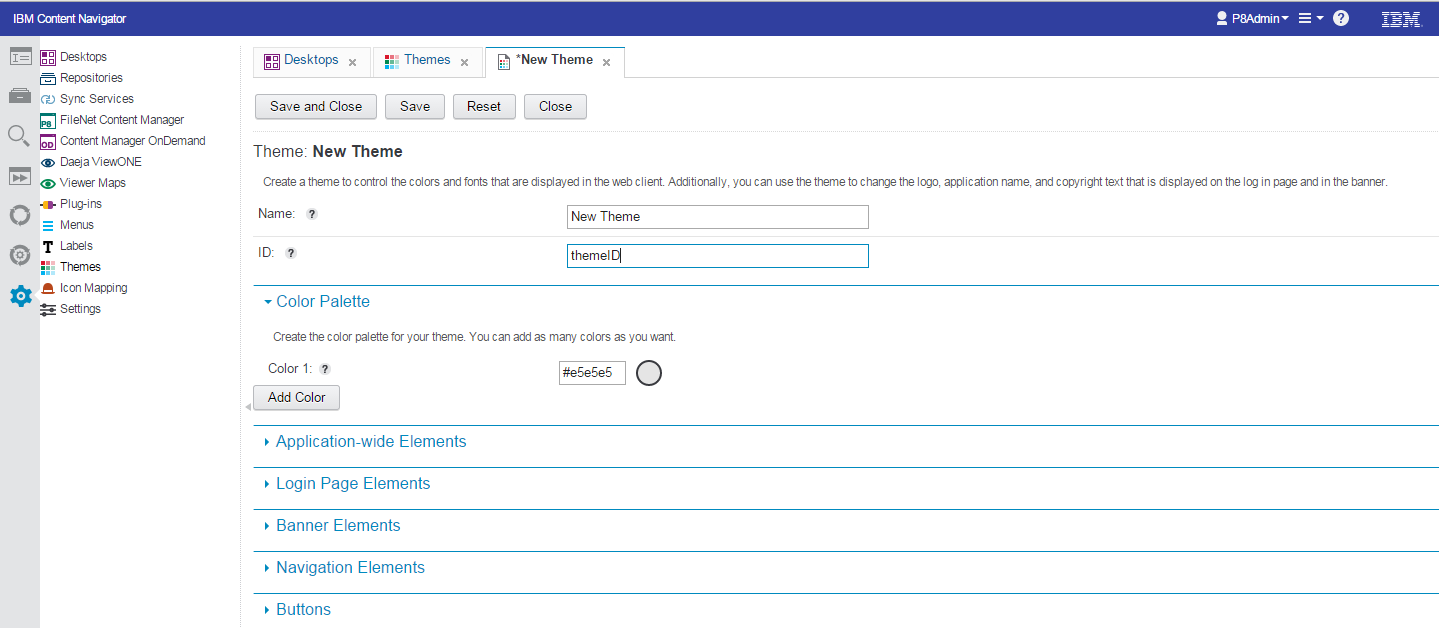Open the P8Admin user dropdown
The height and width of the screenshot is (628, 1439).
(x=1252, y=18)
